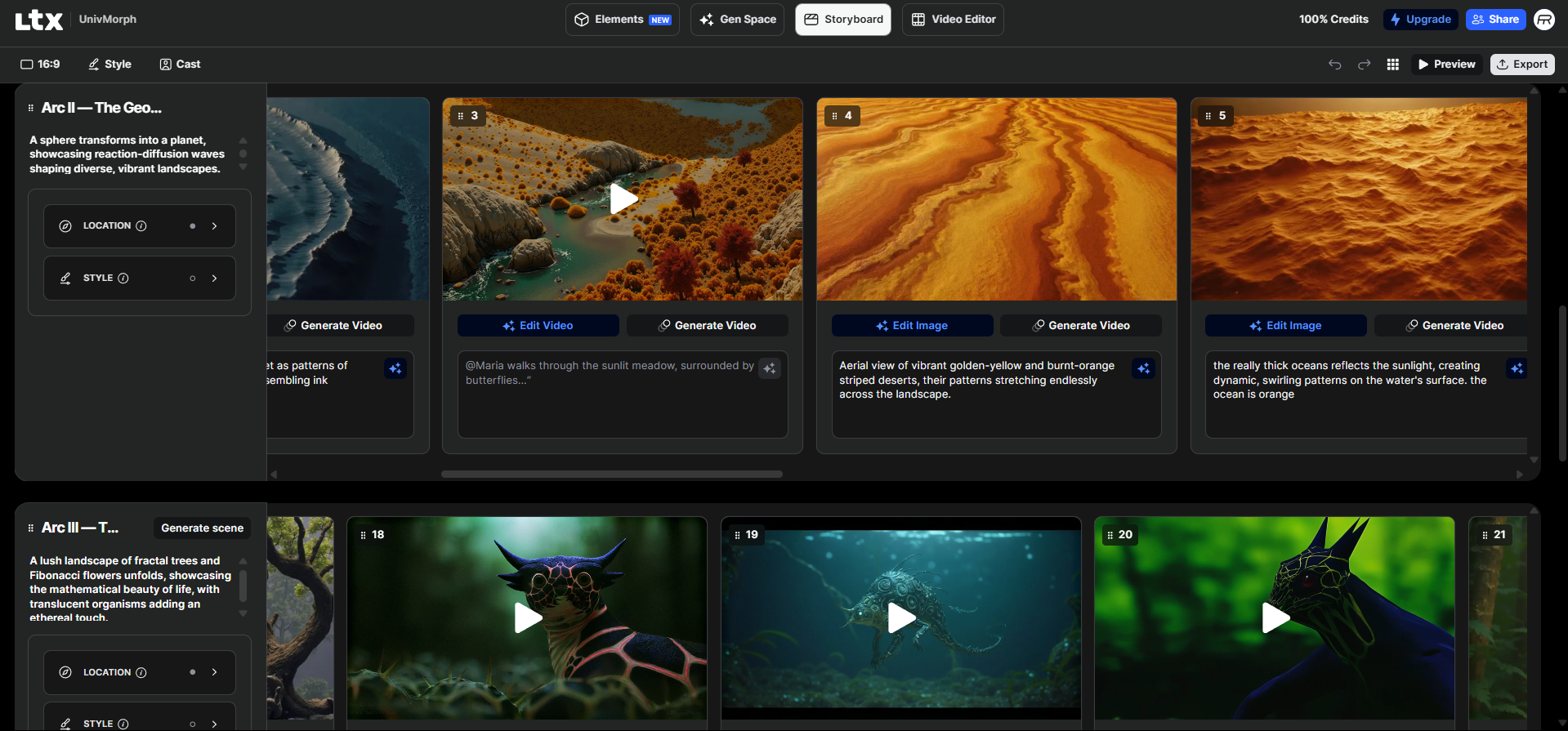The image size is (1568, 731).
Task: Open the Video Editor tab
Action: (953, 20)
